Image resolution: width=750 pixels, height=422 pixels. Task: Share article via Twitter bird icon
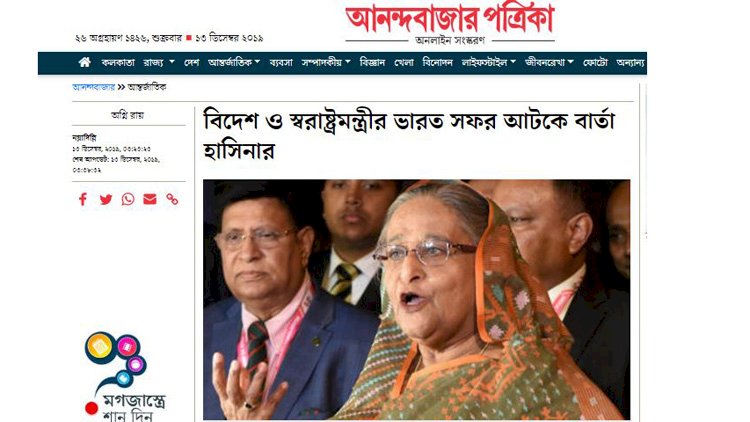pos(106,200)
